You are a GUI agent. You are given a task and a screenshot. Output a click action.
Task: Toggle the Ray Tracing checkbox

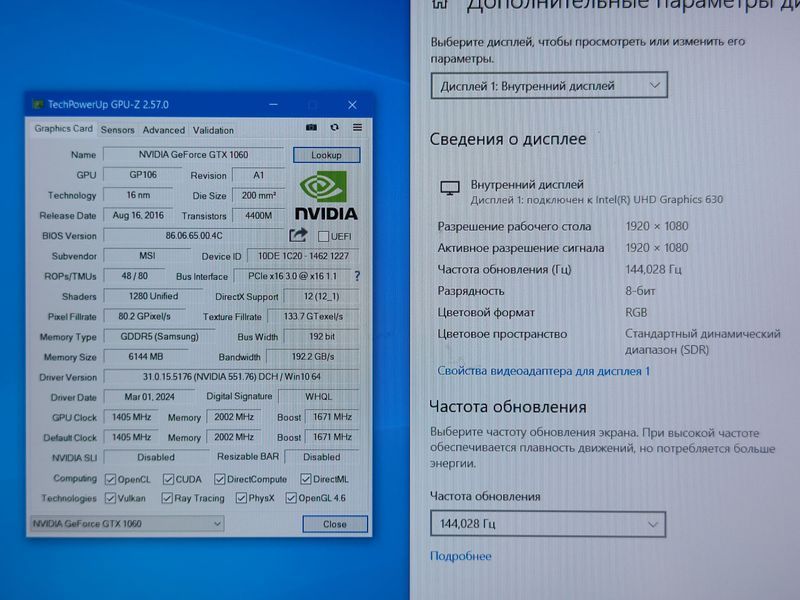[x=167, y=498]
